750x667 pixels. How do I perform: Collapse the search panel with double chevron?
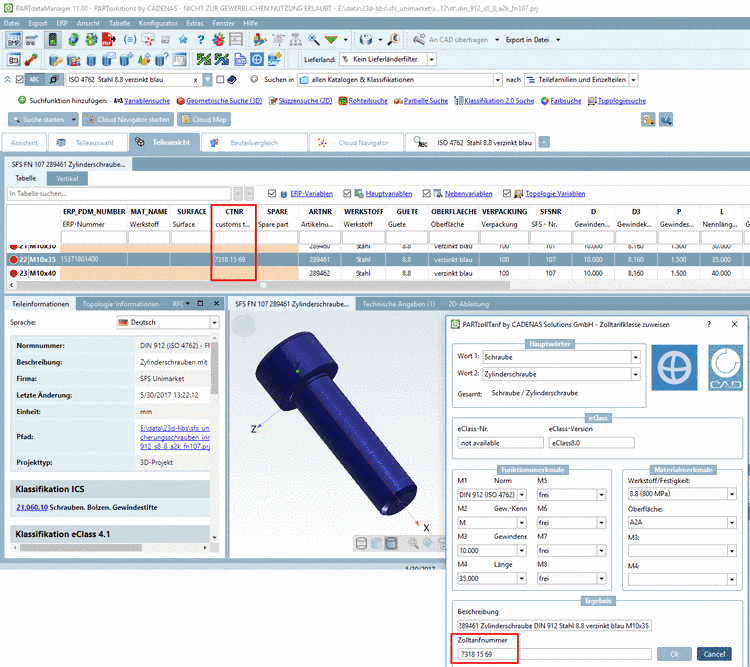pos(8,79)
